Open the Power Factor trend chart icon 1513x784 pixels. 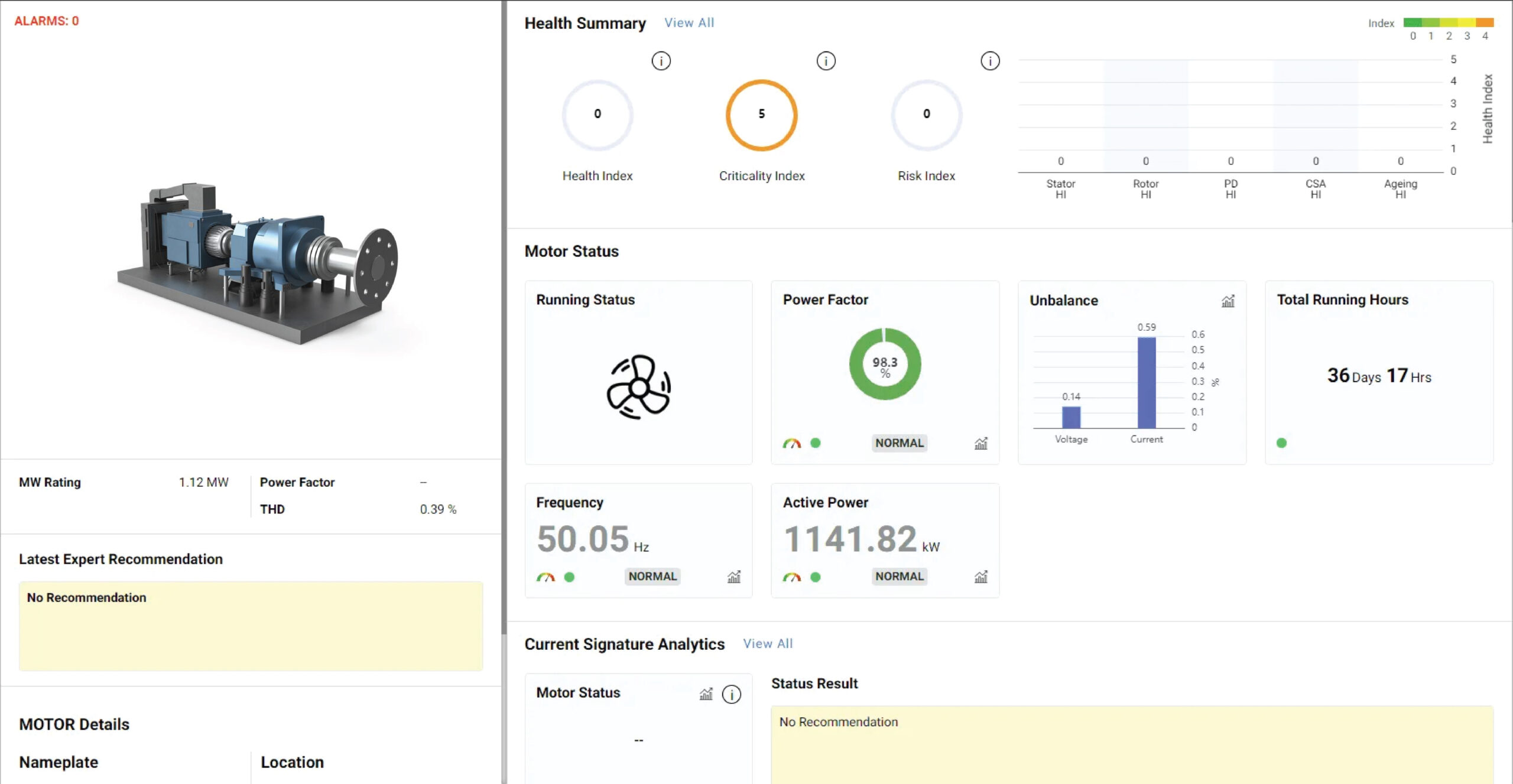pyautogui.click(x=980, y=443)
